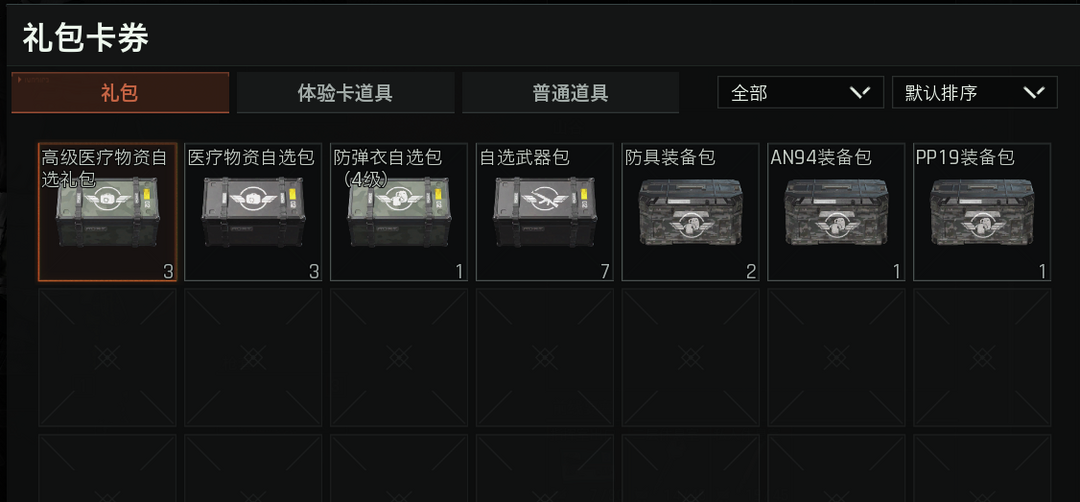1080x502 pixels.
Task: Choose the 防具装备包 camo box
Action: (691, 212)
